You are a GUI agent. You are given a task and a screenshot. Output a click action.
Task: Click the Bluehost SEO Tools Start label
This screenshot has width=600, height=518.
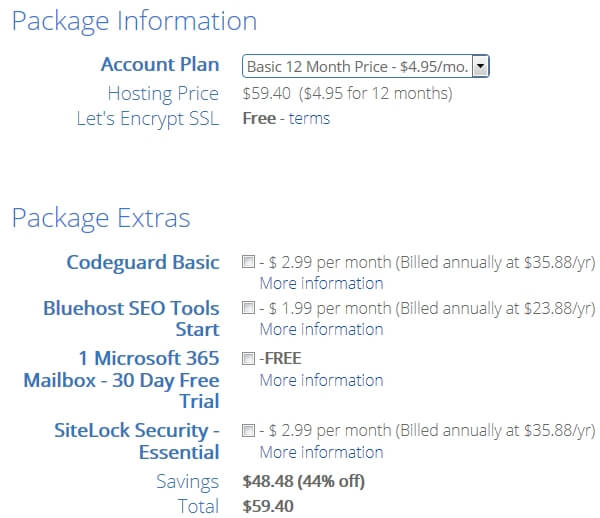pyautogui.click(x=131, y=319)
